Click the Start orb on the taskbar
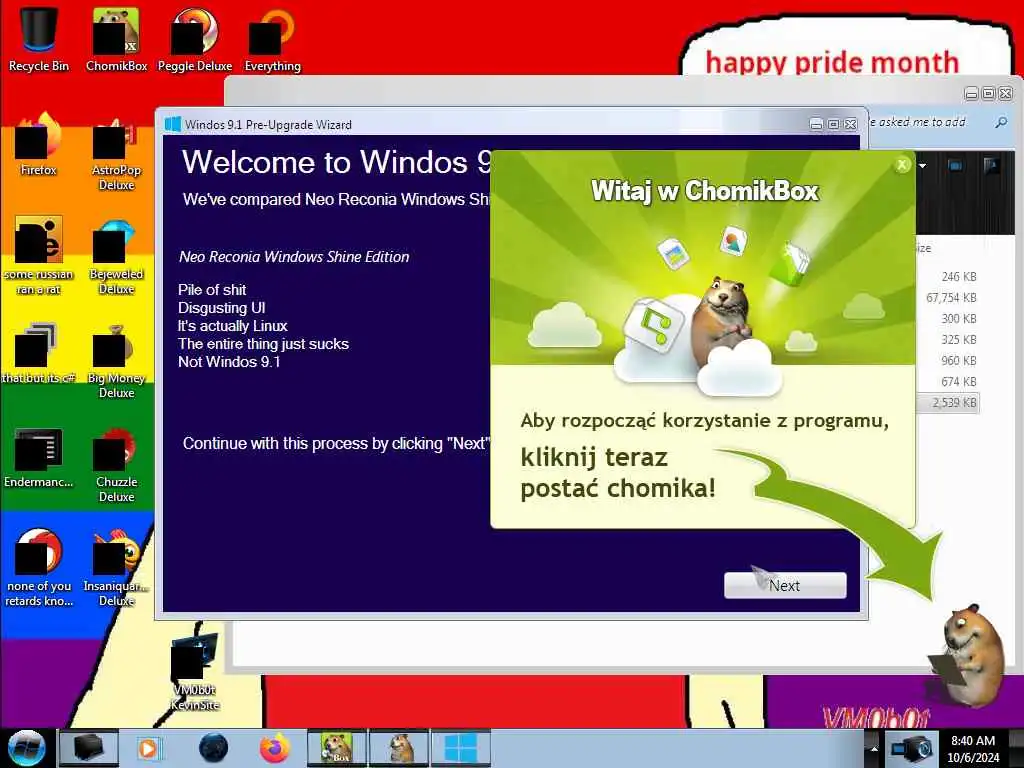The height and width of the screenshot is (768, 1024). click(26, 748)
